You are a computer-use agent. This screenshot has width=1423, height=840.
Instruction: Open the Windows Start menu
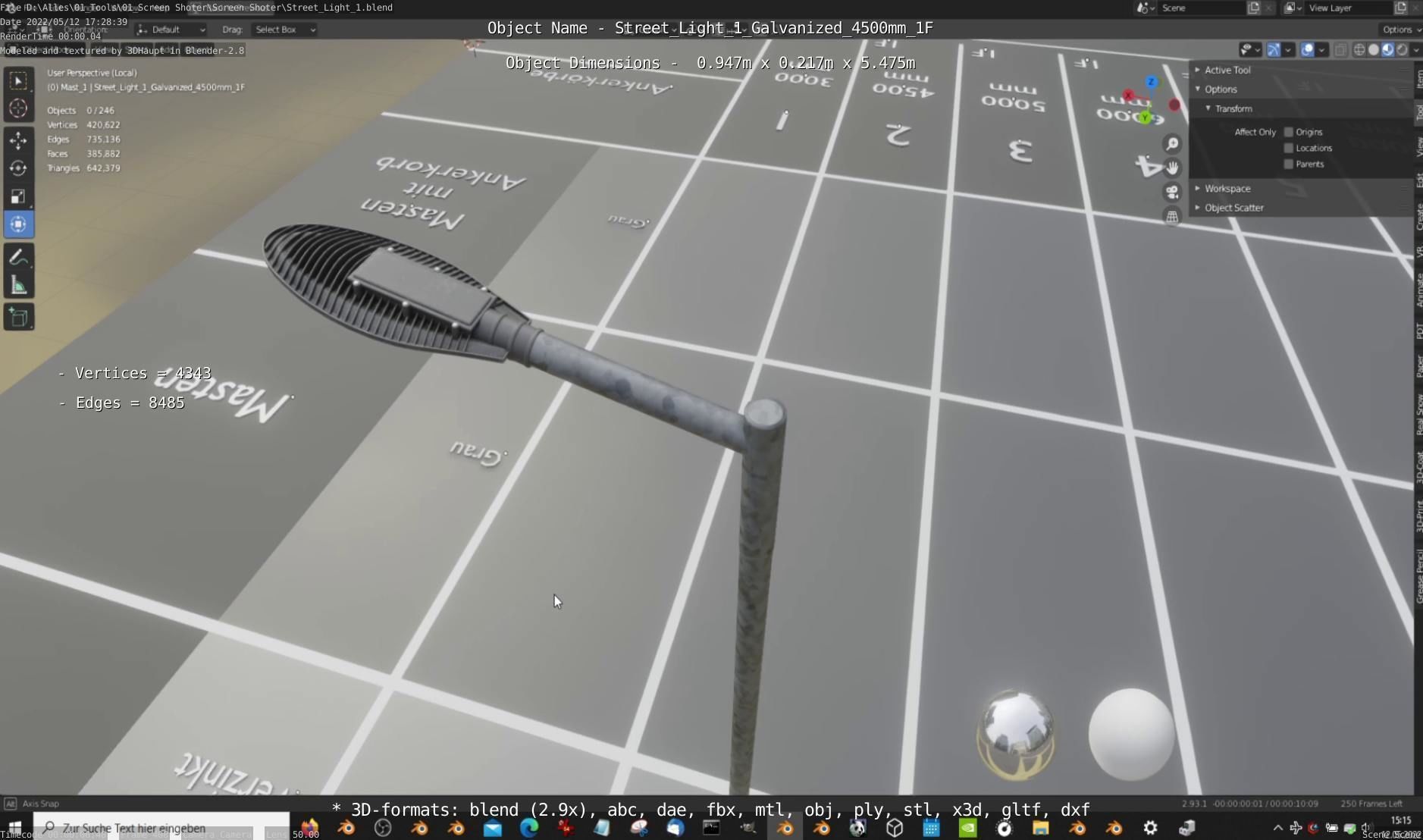[15, 828]
